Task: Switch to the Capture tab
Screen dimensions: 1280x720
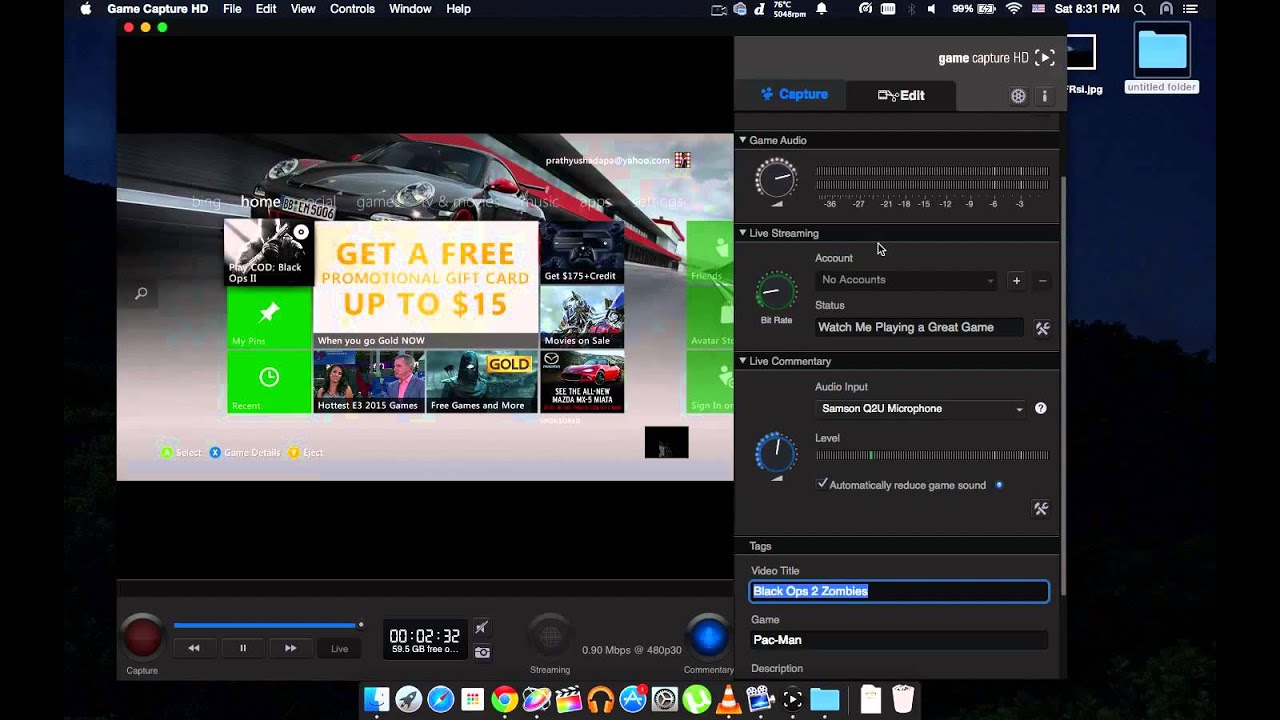Action: 794,95
